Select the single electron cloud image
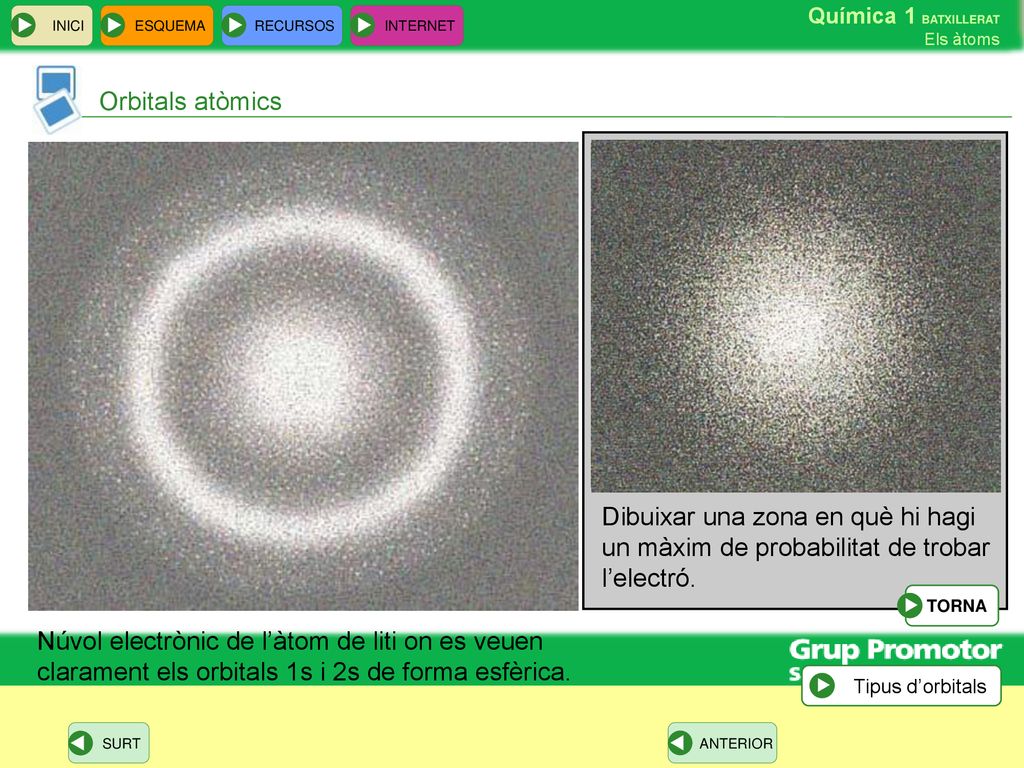This screenshot has height=768, width=1024. (x=795, y=316)
